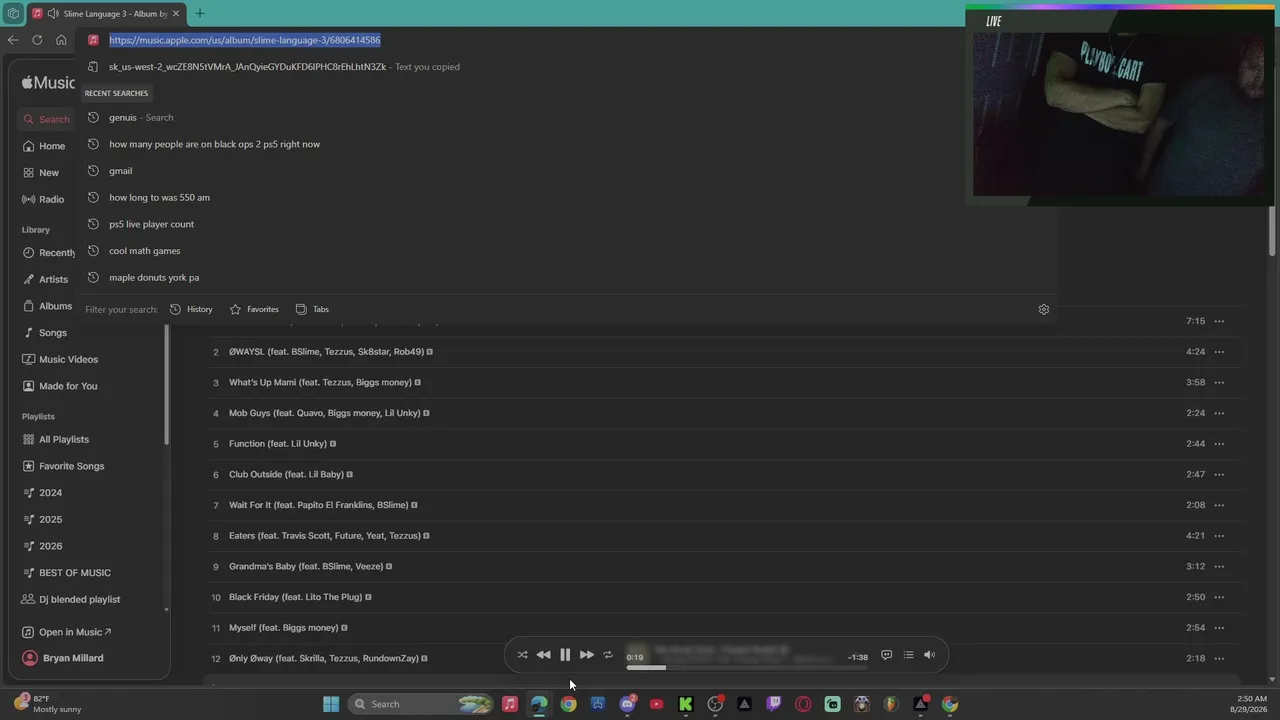
Task: Open the 2024 playlist
Action: pyautogui.click(x=42, y=493)
